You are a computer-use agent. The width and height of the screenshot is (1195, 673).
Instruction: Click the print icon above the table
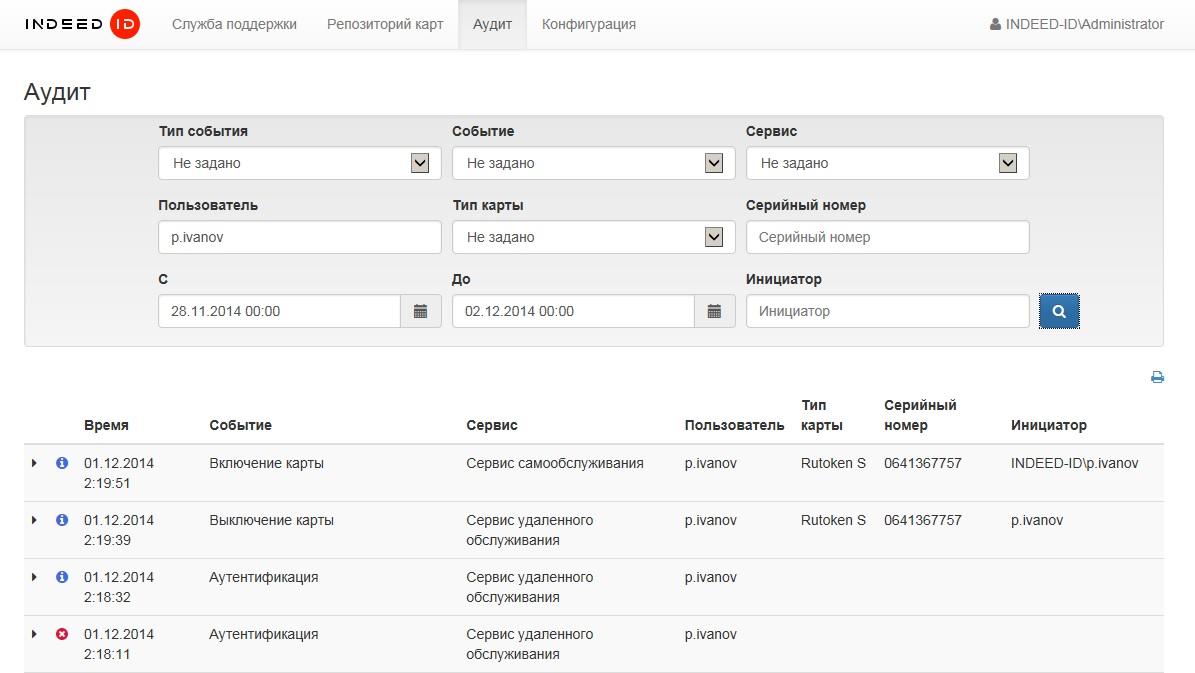pos(1157,378)
